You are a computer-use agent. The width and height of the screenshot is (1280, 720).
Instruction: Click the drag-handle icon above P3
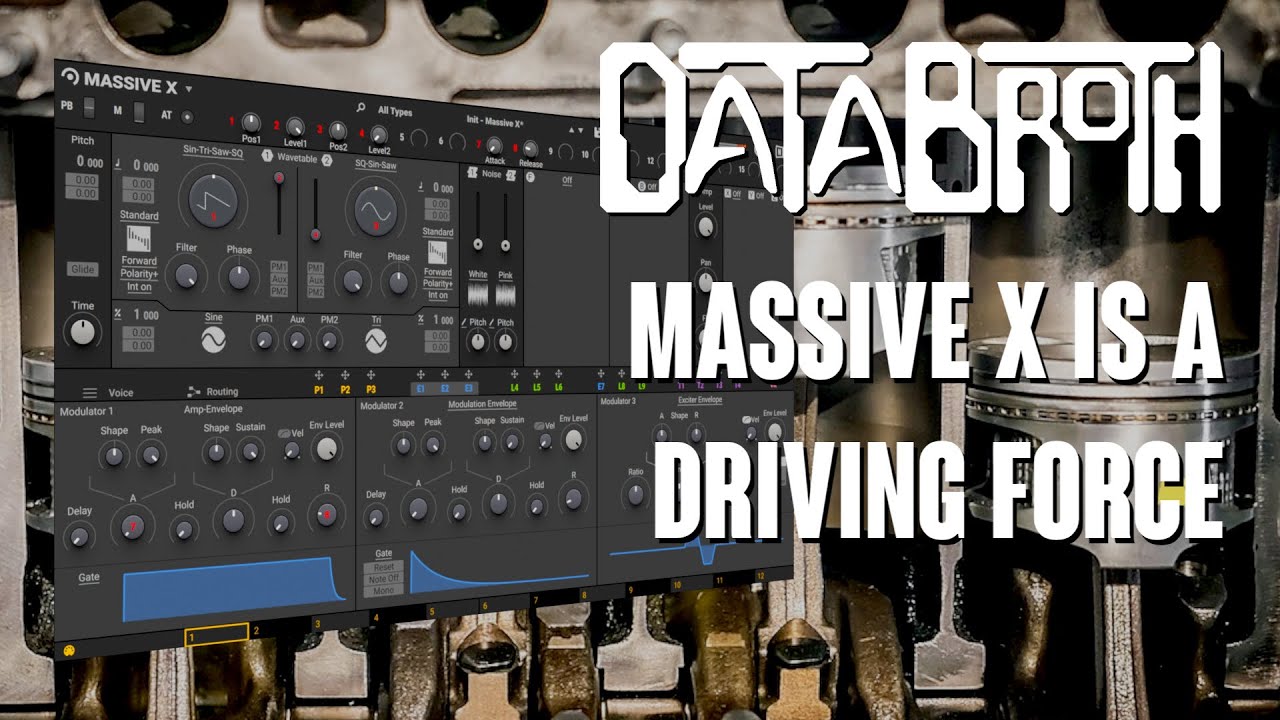tap(371, 375)
